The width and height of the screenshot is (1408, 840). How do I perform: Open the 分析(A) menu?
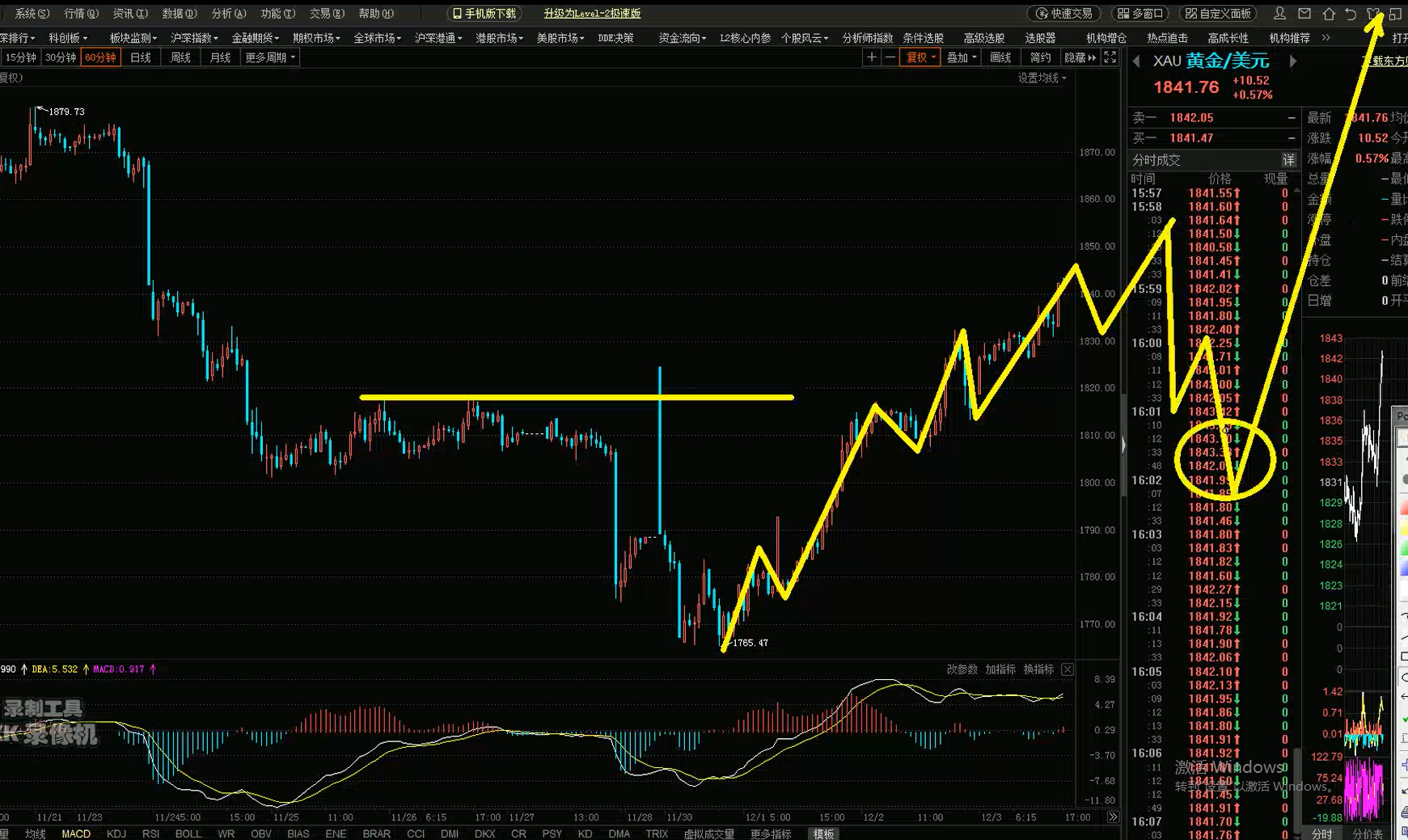[228, 14]
